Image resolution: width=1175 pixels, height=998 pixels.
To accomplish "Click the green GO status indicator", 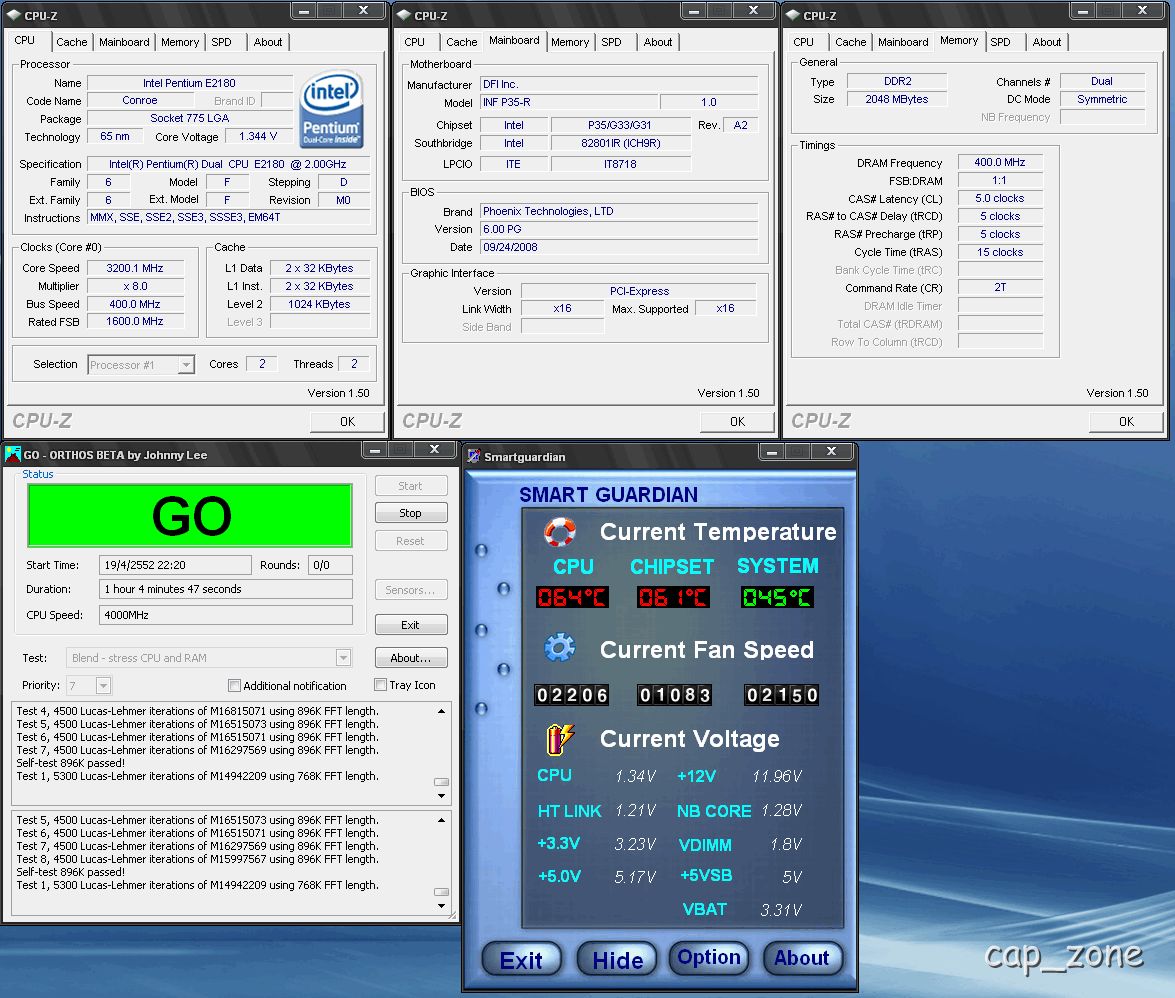I will pyautogui.click(x=190, y=515).
